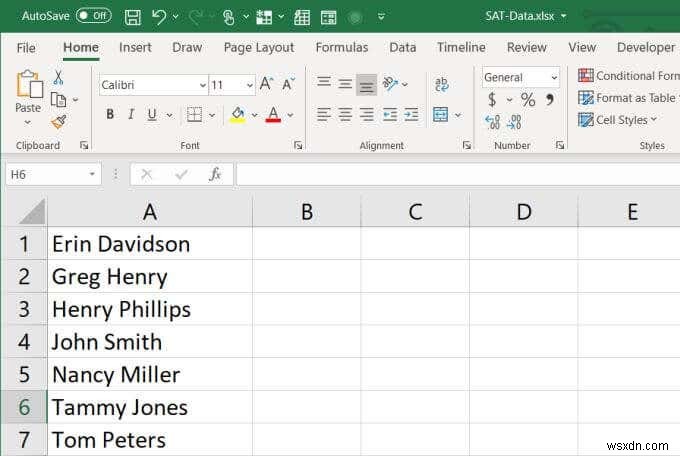Open the Developer tab
680x456 pixels.
[x=646, y=47]
